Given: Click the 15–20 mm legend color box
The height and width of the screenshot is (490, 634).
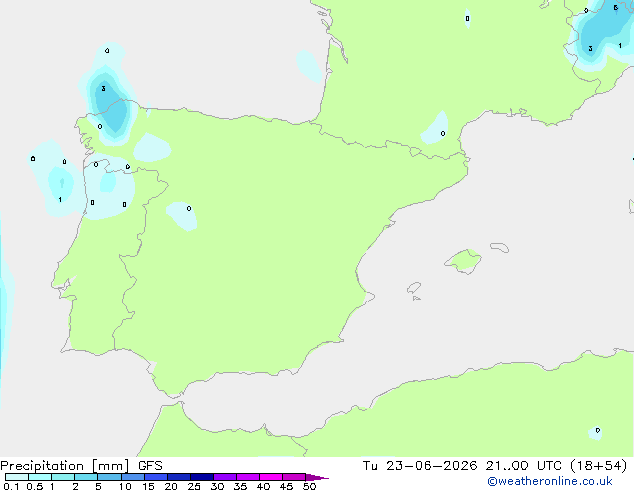Looking at the screenshot, I should (x=156, y=477).
